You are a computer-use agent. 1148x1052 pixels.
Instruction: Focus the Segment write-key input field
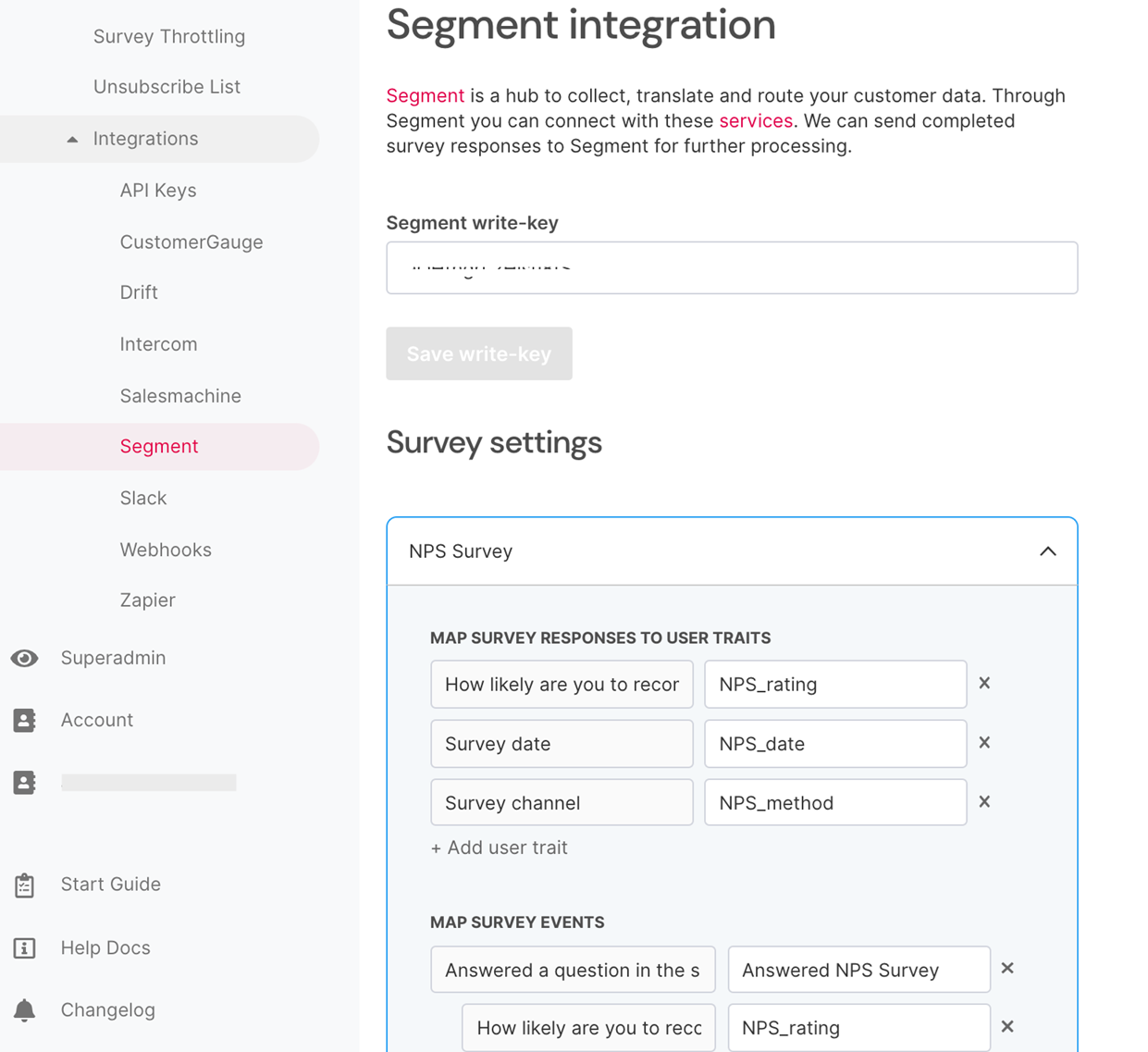(732, 267)
